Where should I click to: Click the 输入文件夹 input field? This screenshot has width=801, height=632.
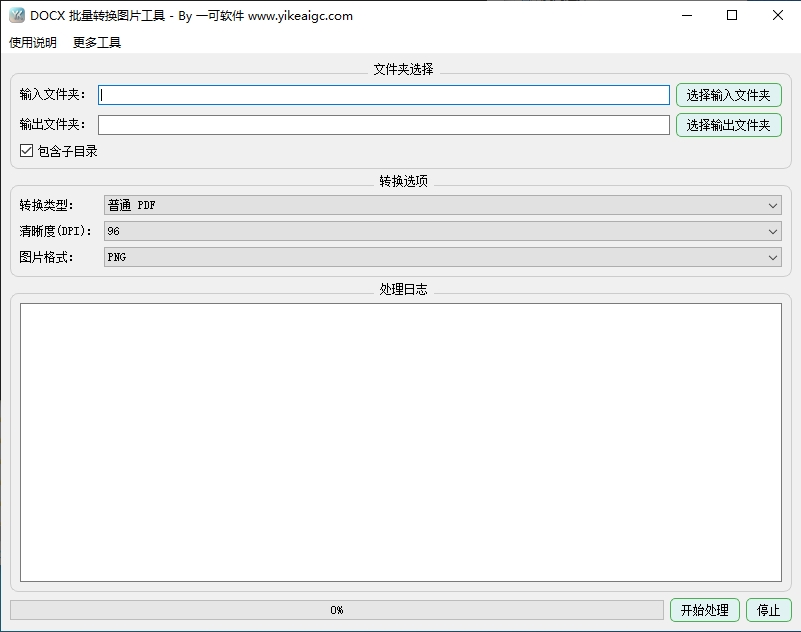[385, 94]
